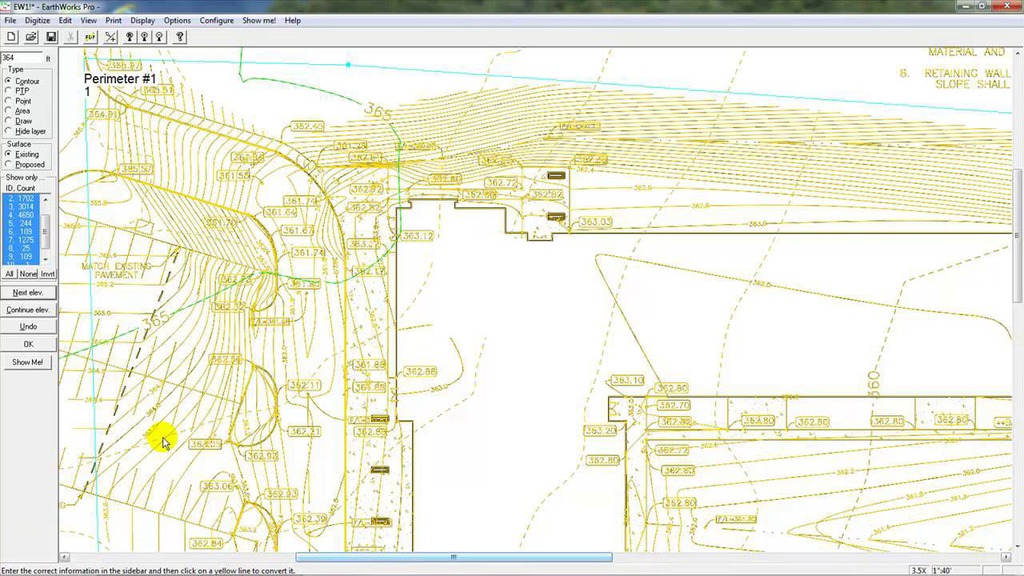Click the grayed-out Cut scissors icon
This screenshot has height=576, width=1024.
[x=71, y=37]
